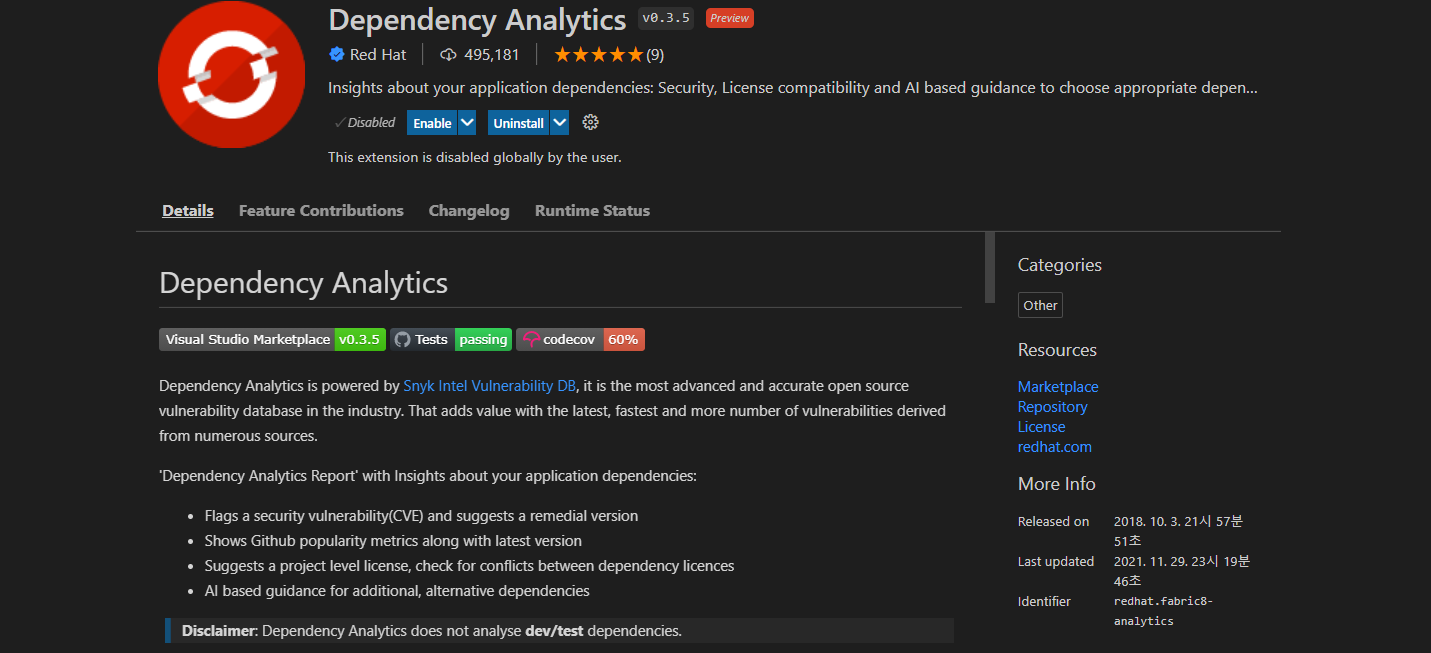Click the Preview badge

click(730, 18)
